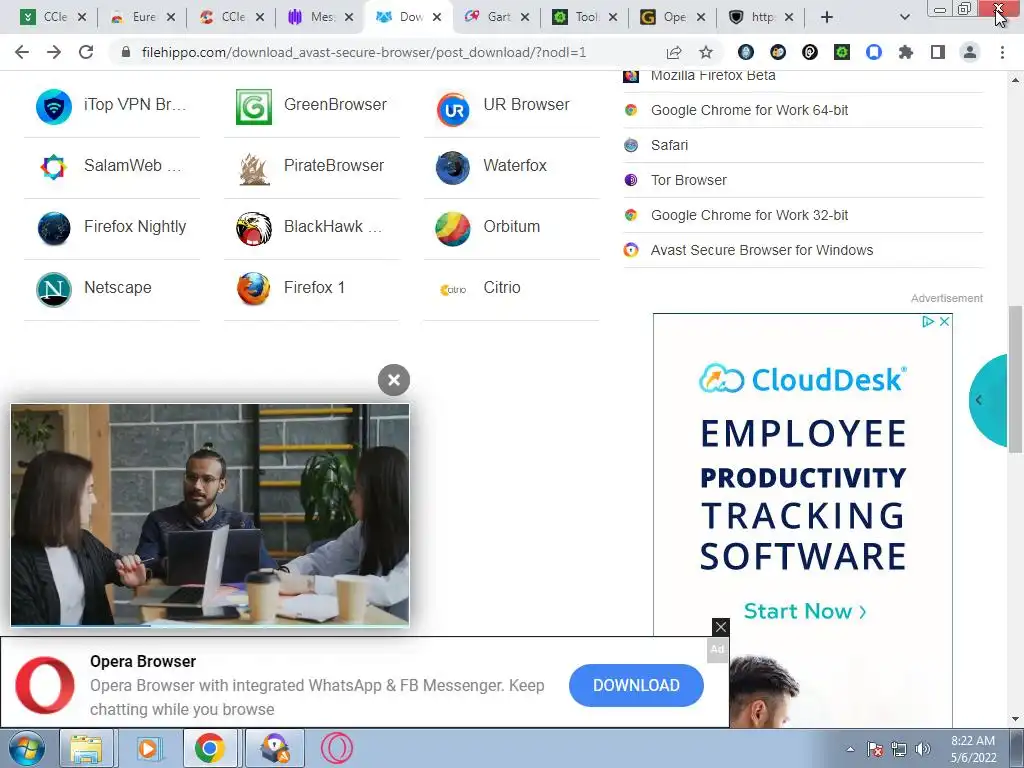Click the SalamWeb colorful star icon
This screenshot has height=768, width=1024.
pyautogui.click(x=54, y=167)
